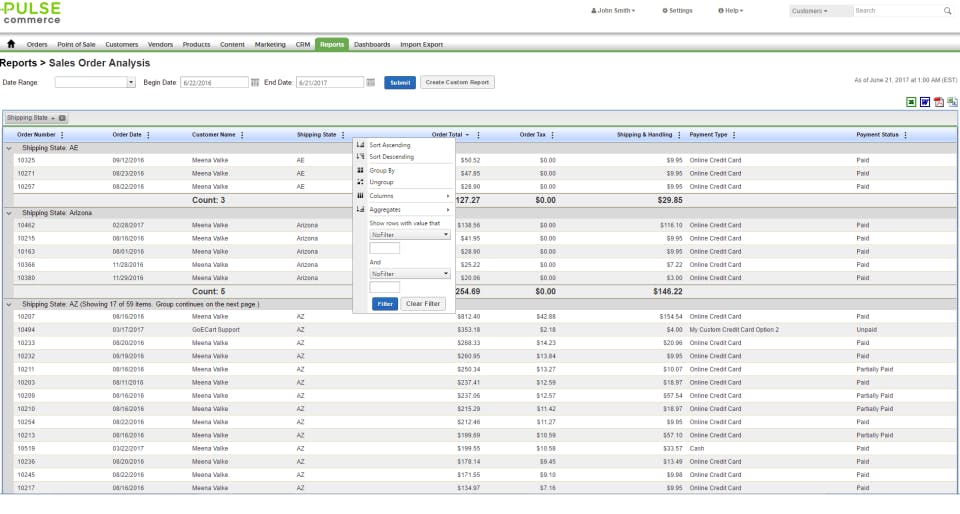The width and height of the screenshot is (960, 514).
Task: Export report to PDF icon
Action: (939, 102)
